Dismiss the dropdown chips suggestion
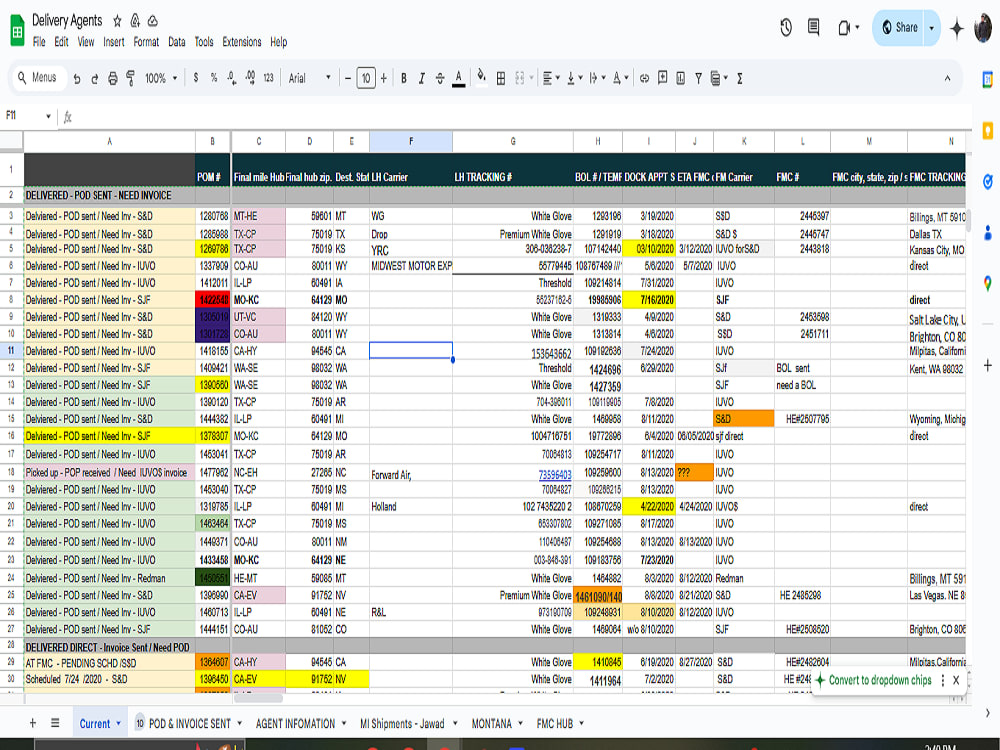 click(x=956, y=680)
